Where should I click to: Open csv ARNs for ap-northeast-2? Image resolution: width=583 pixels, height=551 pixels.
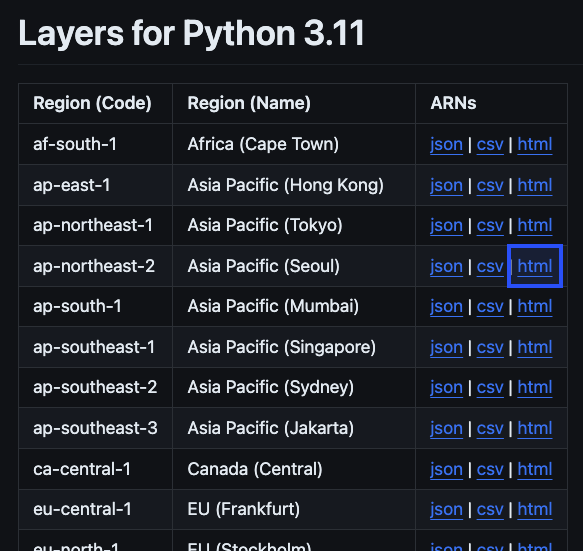coord(490,266)
